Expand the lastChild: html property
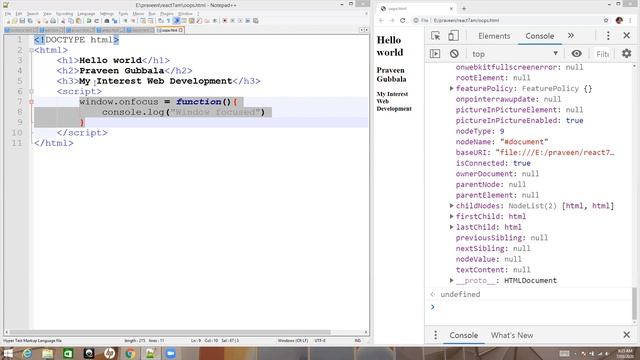 451,227
